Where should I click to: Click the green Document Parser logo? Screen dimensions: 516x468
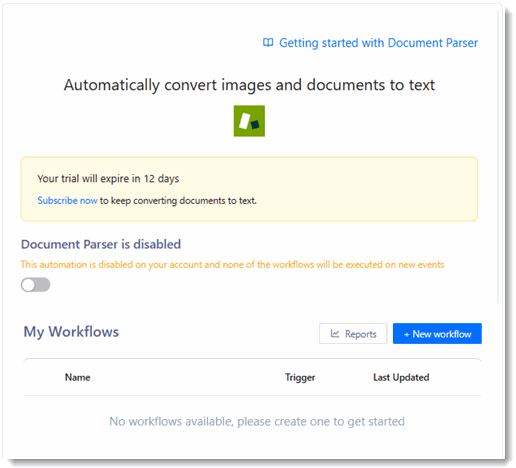249,121
